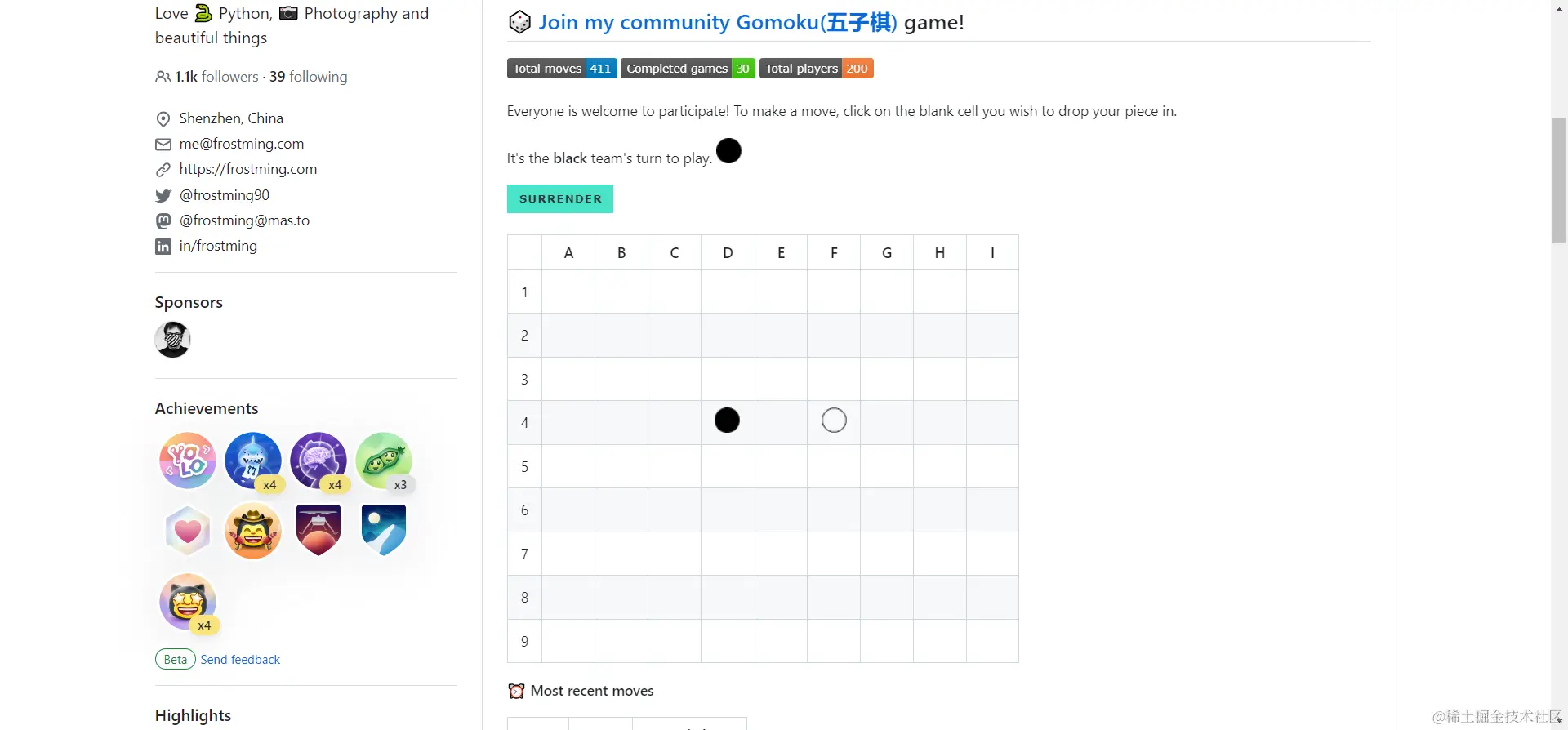This screenshot has height=730, width=1568.
Task: Click the SURRENDER button
Action: 560,198
